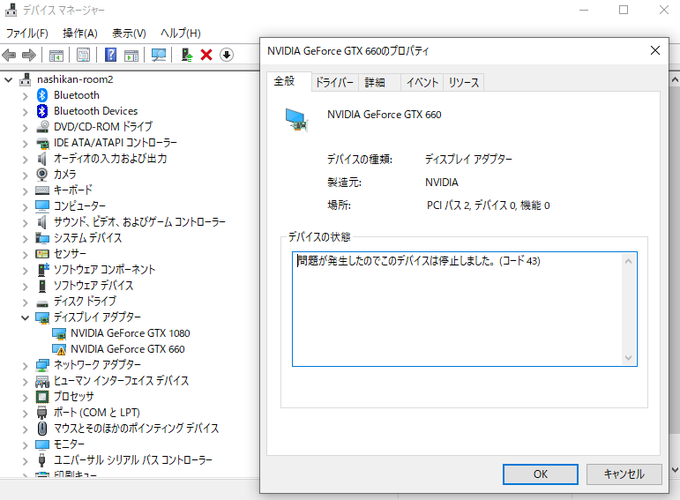The width and height of the screenshot is (680, 500).
Task: Click the Bluetooth category icon
Action: click(x=42, y=95)
